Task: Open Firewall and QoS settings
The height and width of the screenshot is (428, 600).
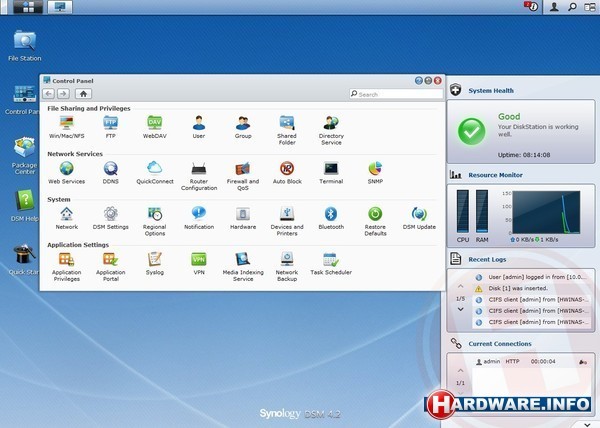Action: click(243, 176)
